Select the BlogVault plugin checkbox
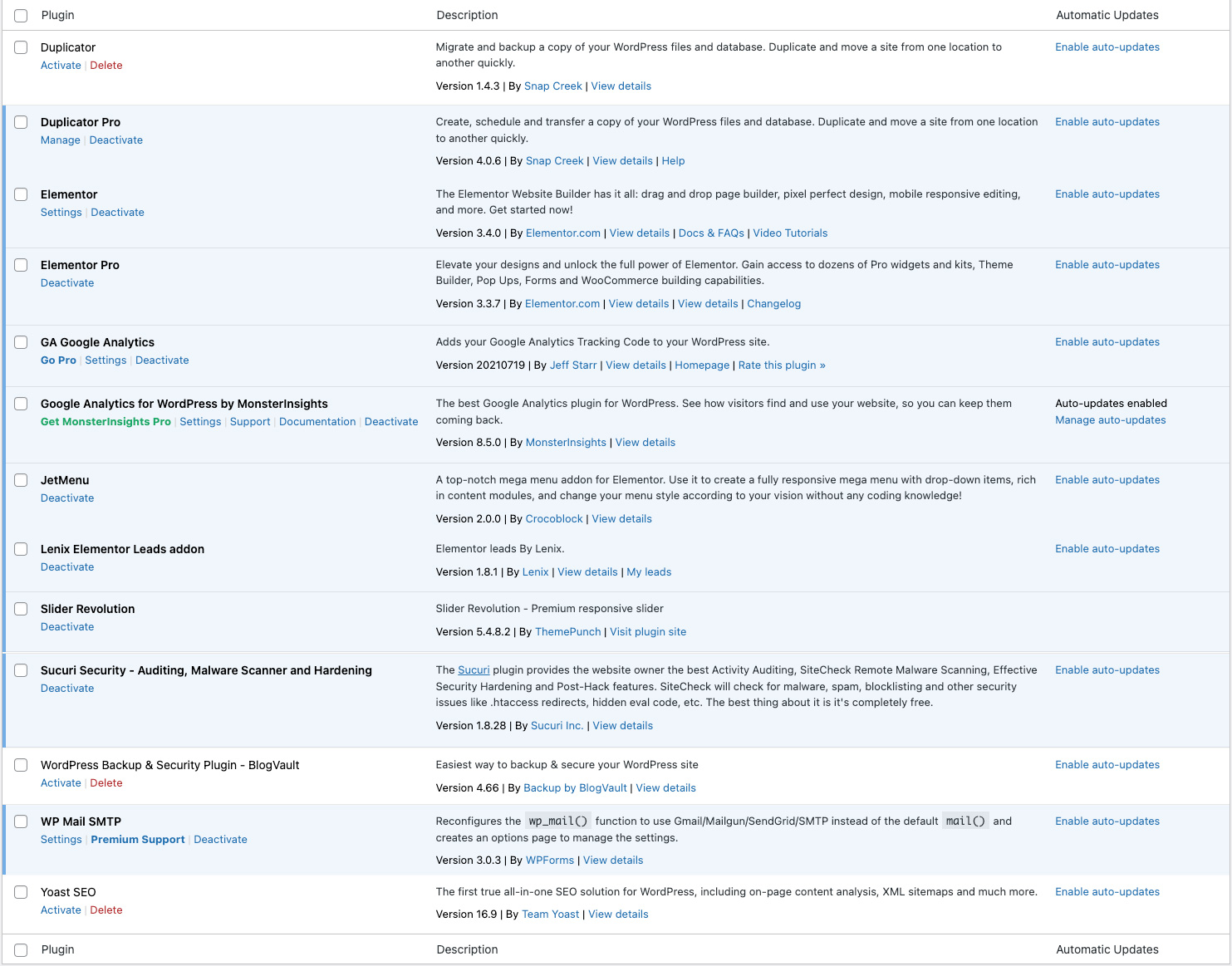 point(21,765)
